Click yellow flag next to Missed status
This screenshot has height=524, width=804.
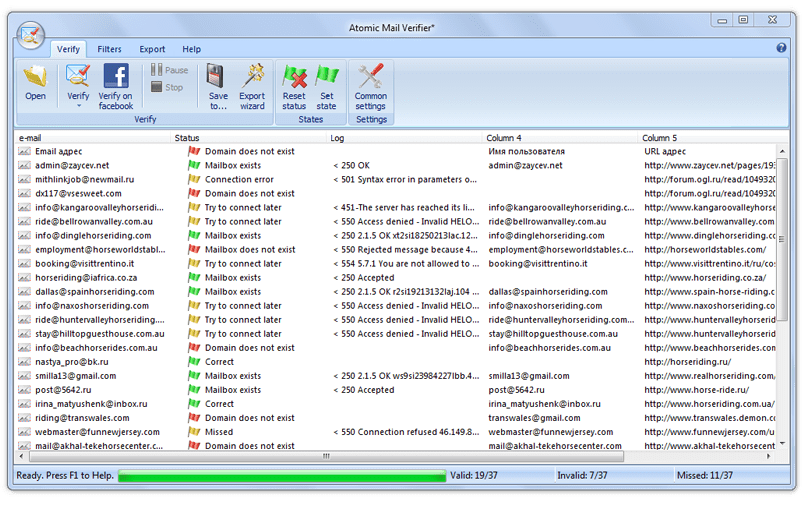pyautogui.click(x=194, y=432)
